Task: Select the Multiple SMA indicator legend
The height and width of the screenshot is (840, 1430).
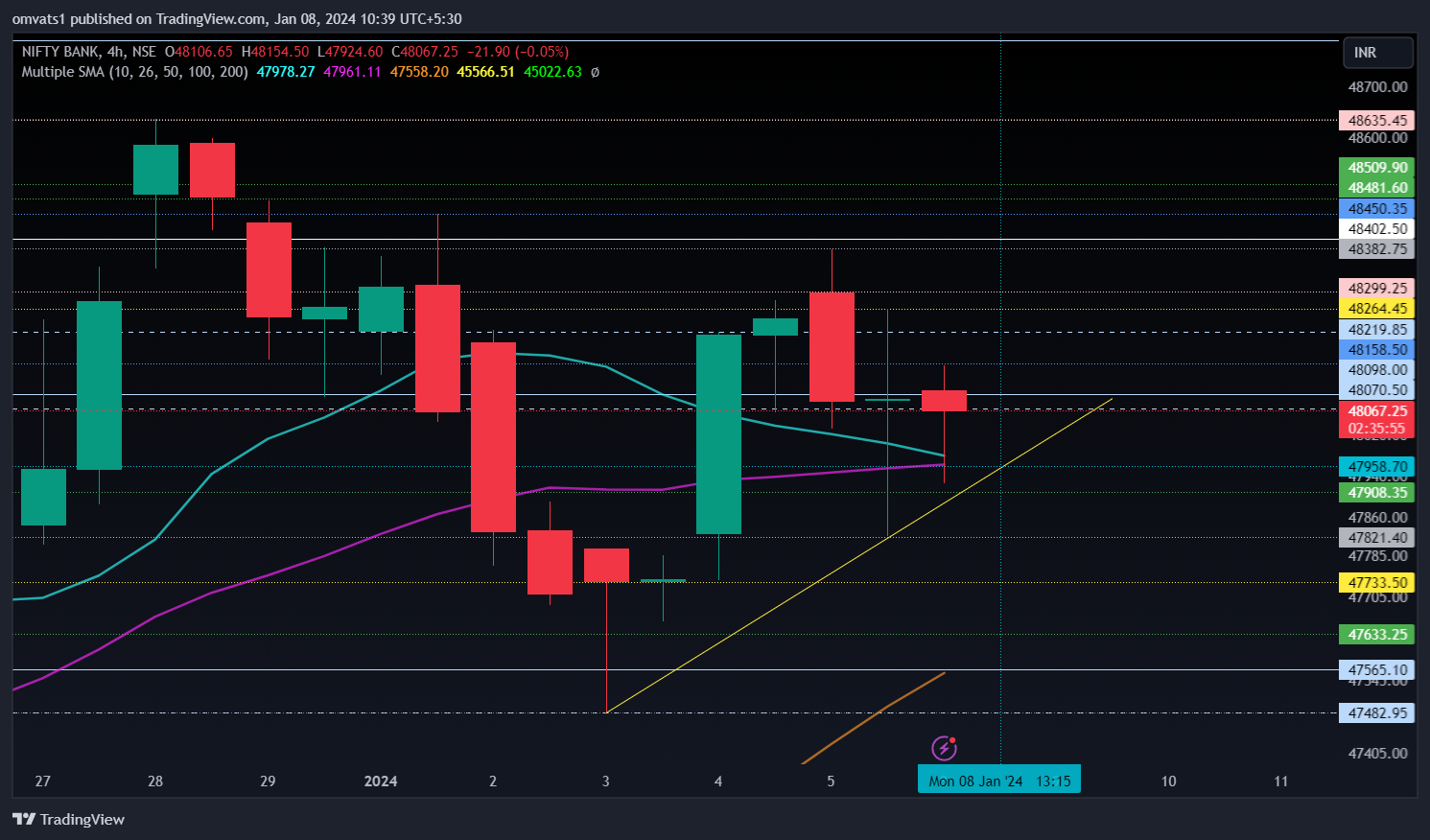Action: pyautogui.click(x=134, y=72)
